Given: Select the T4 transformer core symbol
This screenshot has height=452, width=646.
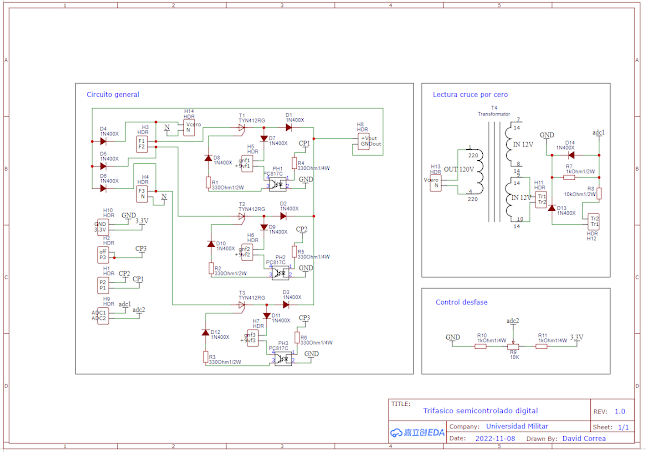Looking at the screenshot, I should [494, 172].
